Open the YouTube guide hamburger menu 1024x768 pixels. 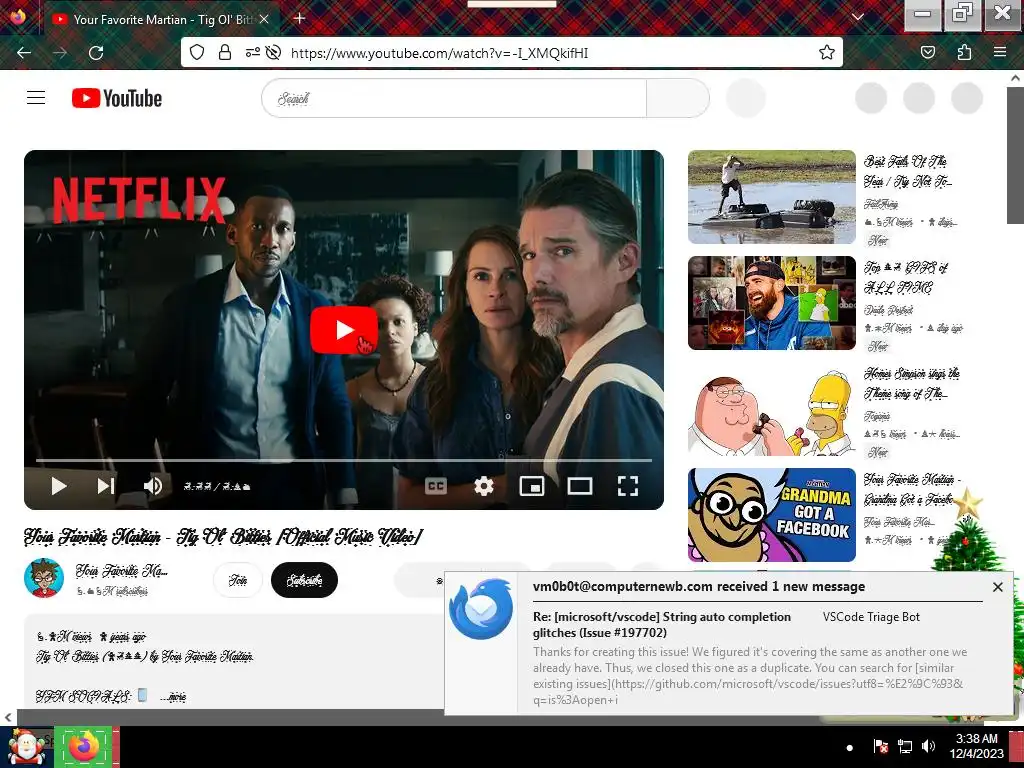(36, 98)
